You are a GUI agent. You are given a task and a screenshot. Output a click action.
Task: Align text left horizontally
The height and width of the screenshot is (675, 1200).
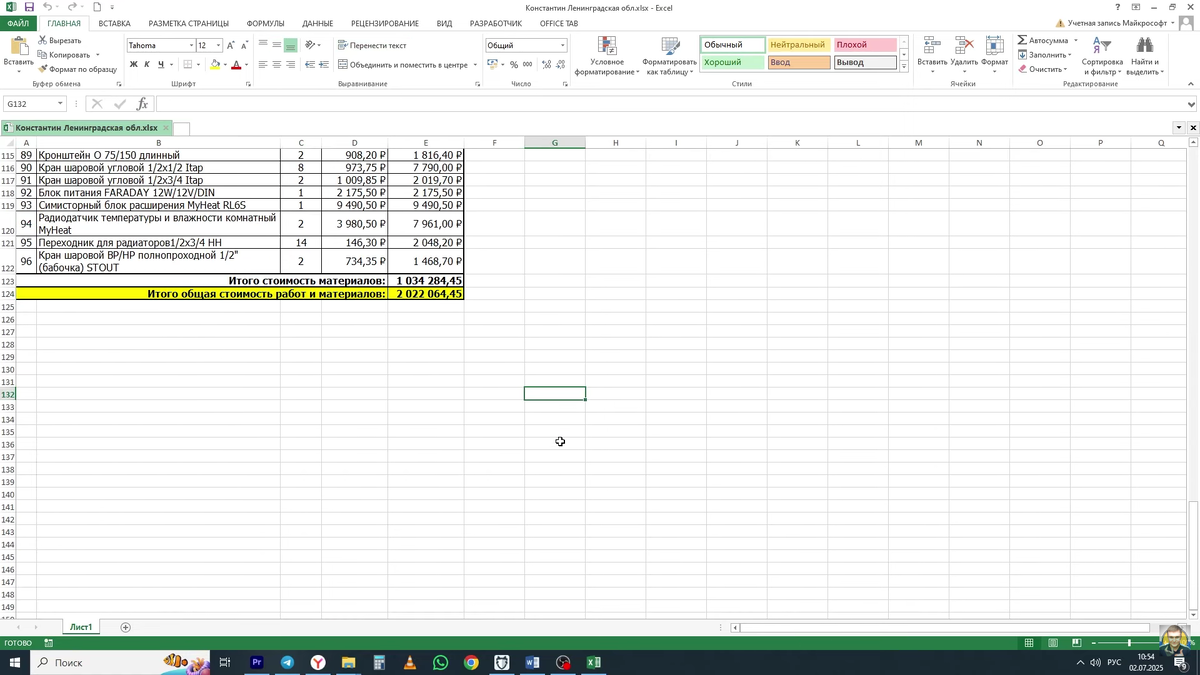coord(263,65)
